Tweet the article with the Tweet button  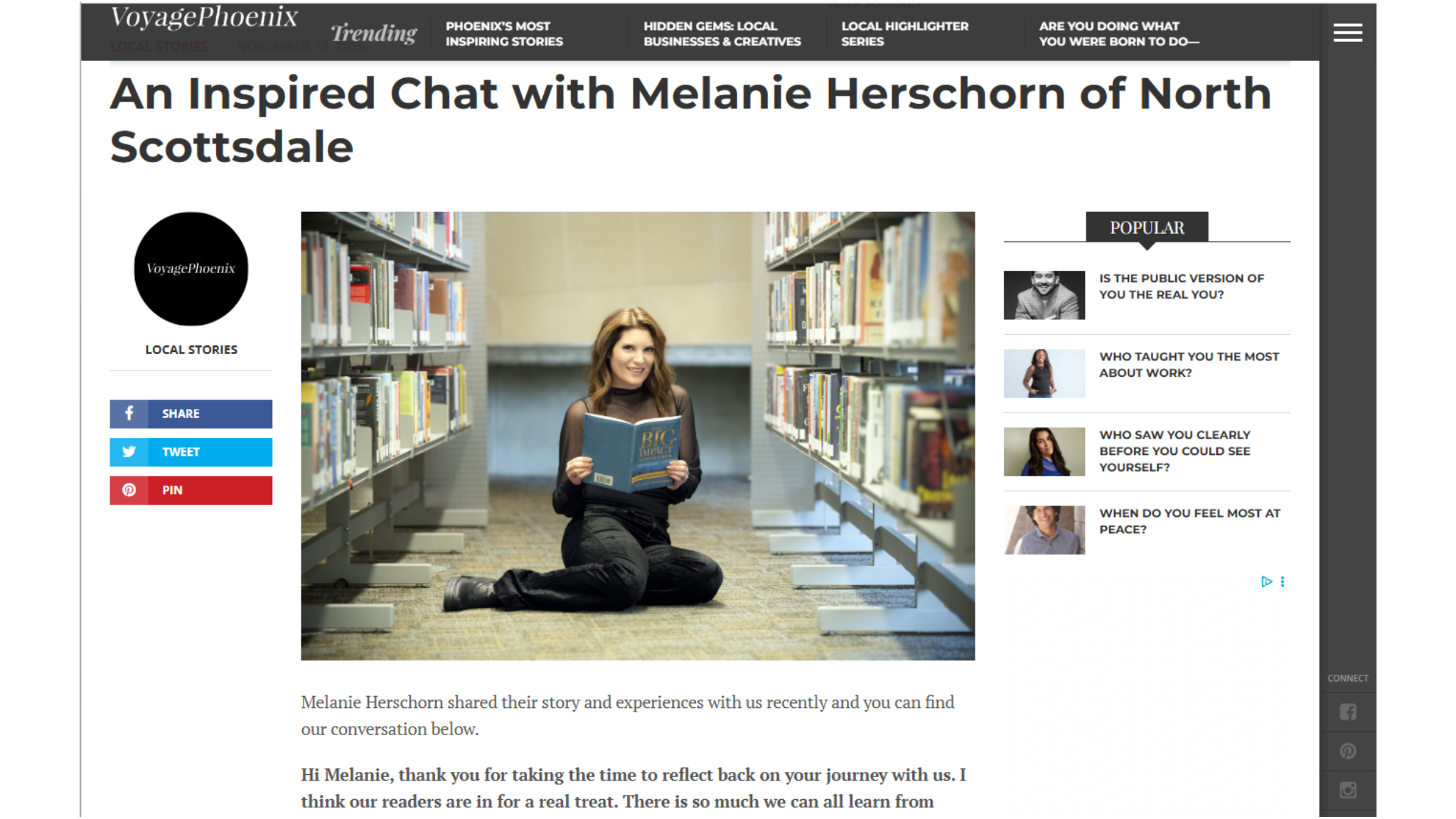click(191, 452)
